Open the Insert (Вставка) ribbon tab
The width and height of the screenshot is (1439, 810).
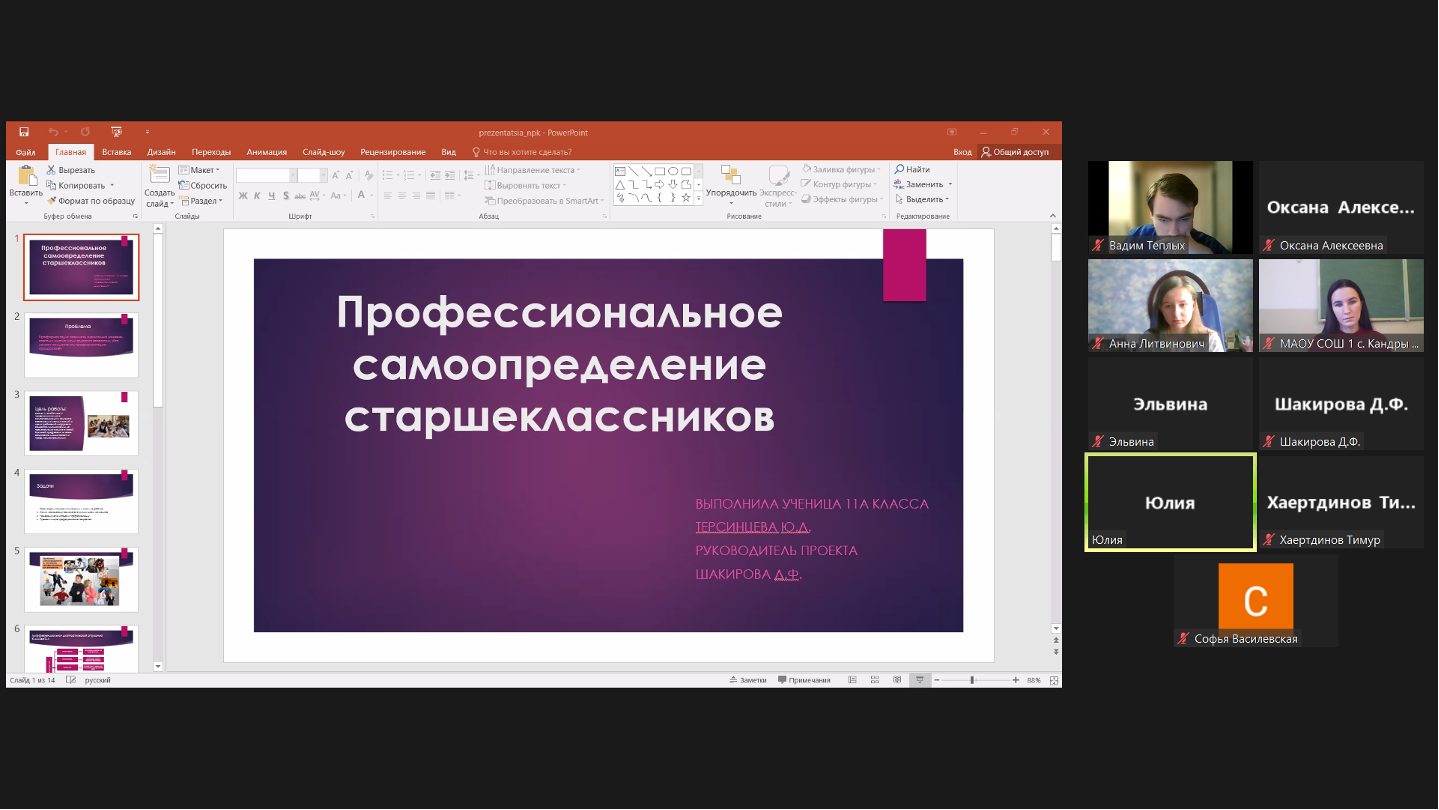coord(116,152)
